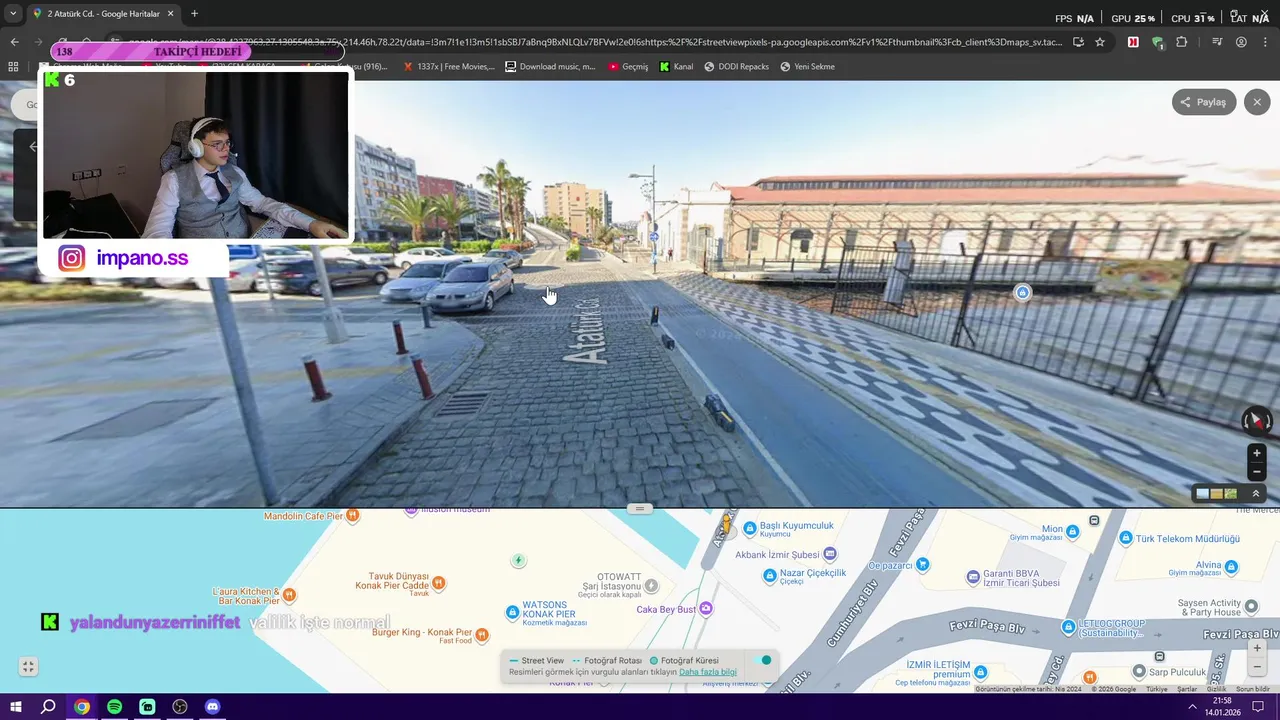This screenshot has width=1280, height=720.
Task: Select the Başlı Kuyumculuk shop pin
Action: [x=750, y=526]
